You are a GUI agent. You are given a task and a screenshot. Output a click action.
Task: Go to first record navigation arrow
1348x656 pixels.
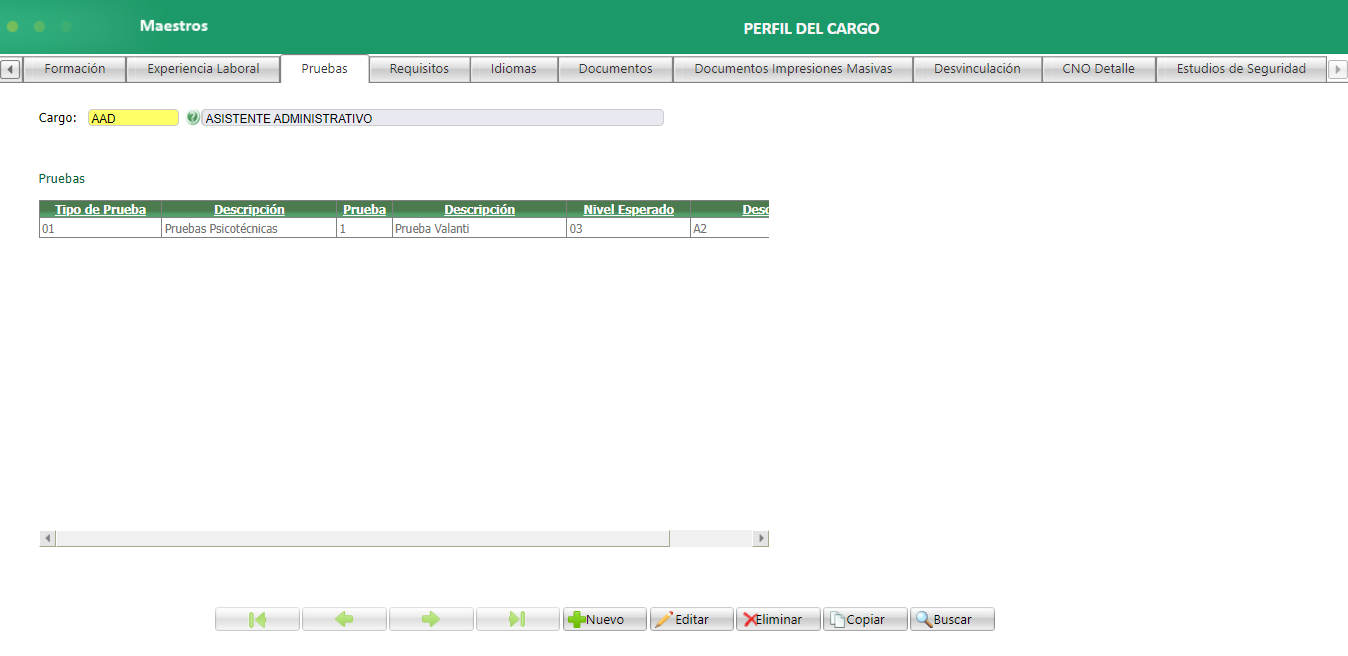pos(257,619)
